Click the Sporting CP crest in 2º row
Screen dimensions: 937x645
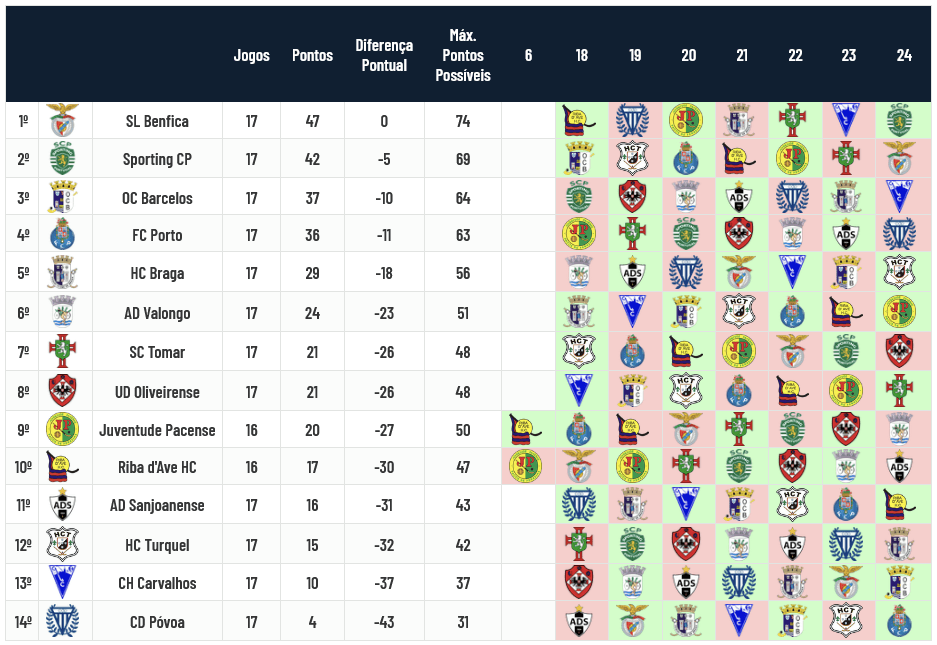pos(65,159)
